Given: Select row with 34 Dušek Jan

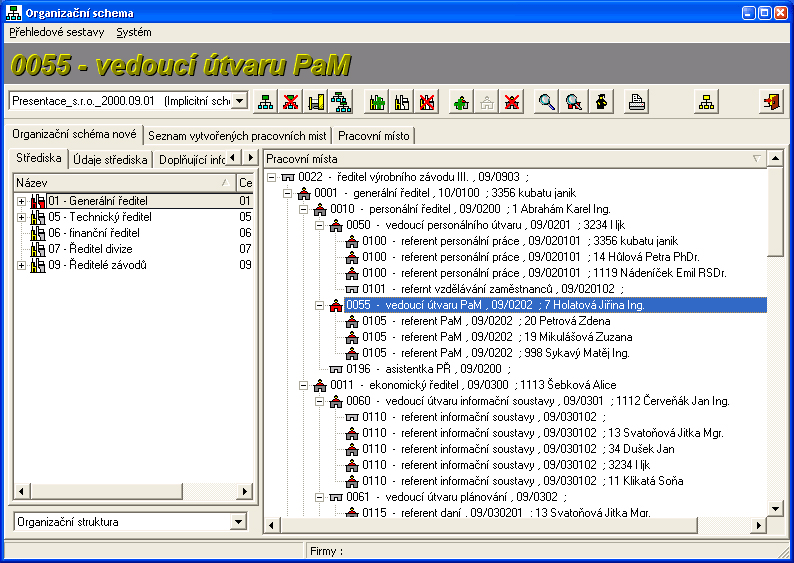Looking at the screenshot, I should pos(518,449).
